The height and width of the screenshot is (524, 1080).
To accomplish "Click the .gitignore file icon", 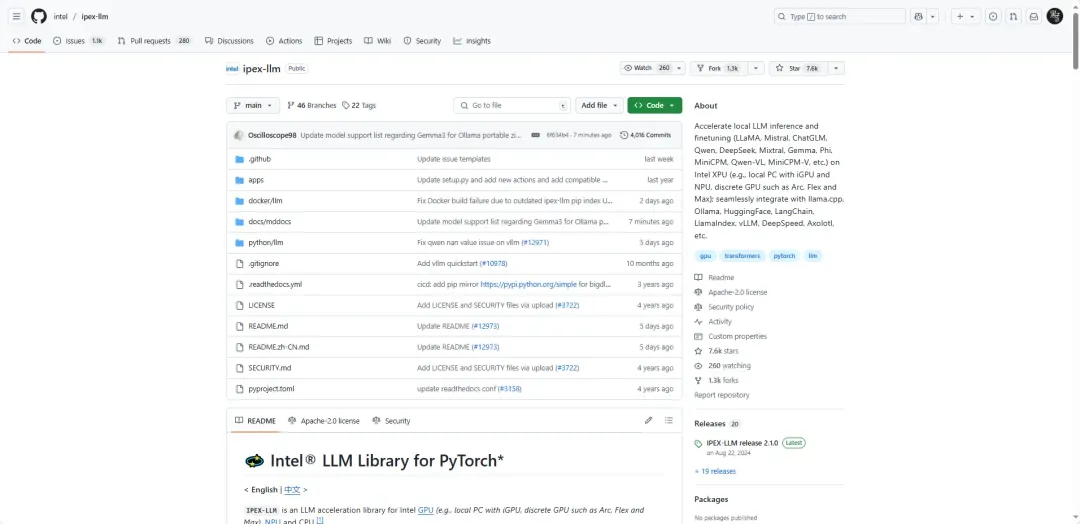I will pos(240,263).
